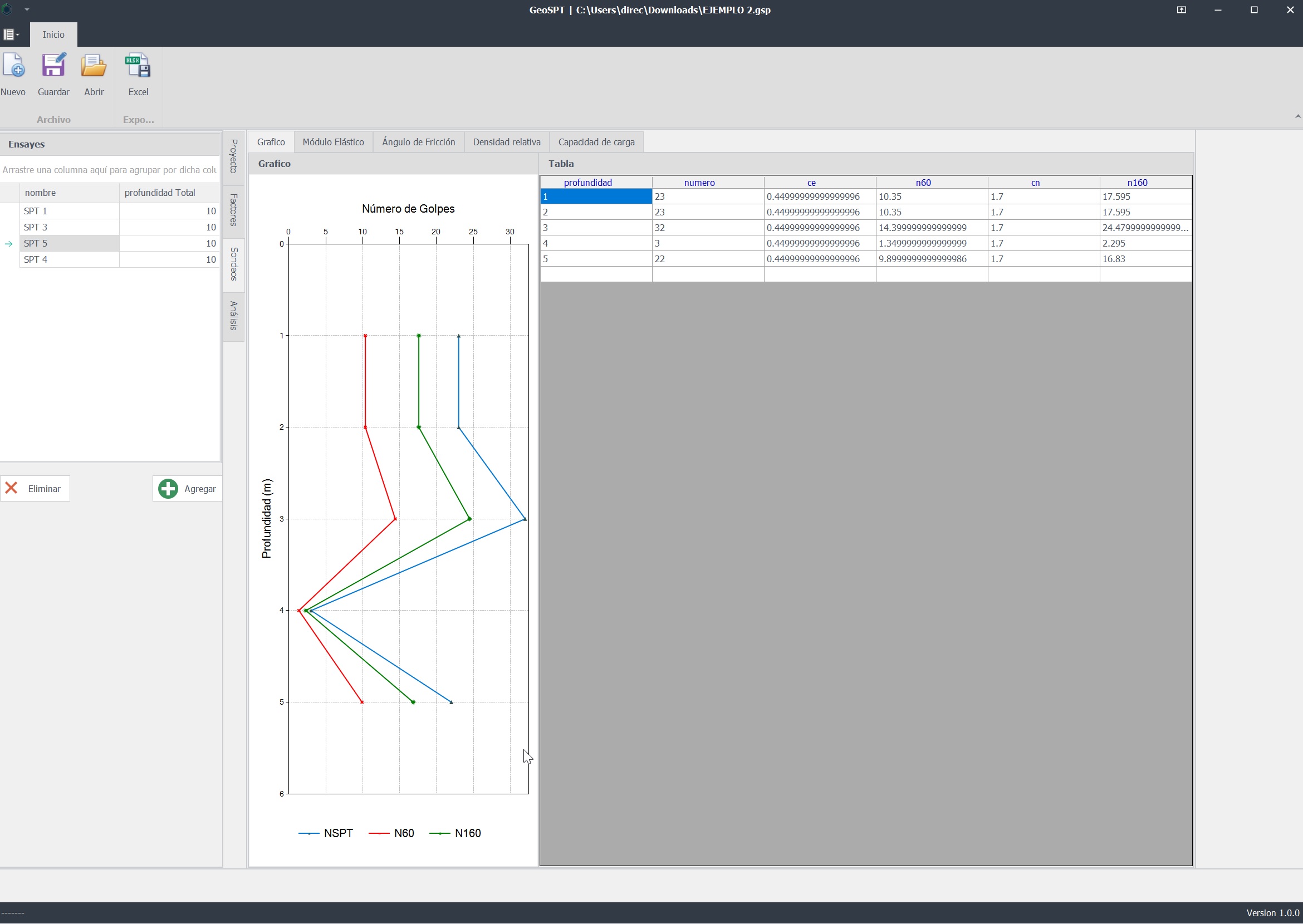The height and width of the screenshot is (924, 1303).
Task: Collapse the ribbon with the chevron
Action: tap(1297, 116)
